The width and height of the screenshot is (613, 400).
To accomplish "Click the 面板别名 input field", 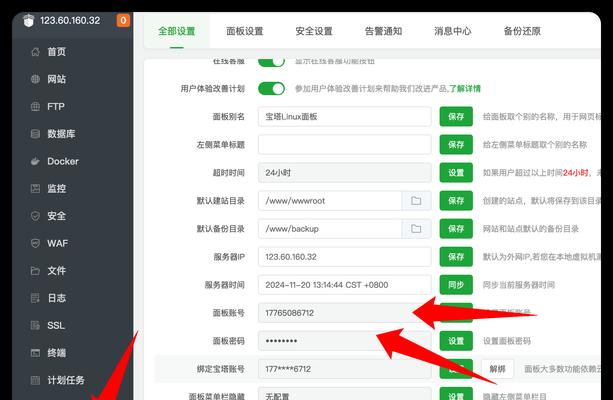I will coord(344,117).
